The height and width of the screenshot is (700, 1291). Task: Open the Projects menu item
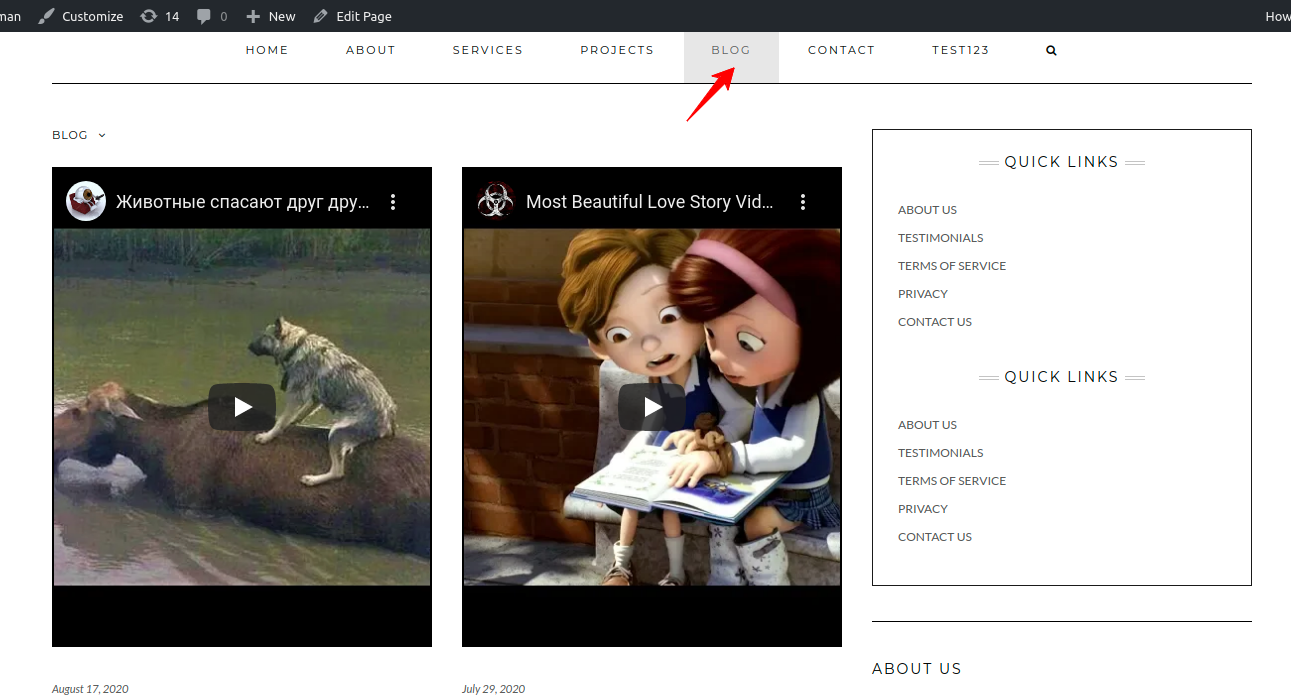click(617, 50)
